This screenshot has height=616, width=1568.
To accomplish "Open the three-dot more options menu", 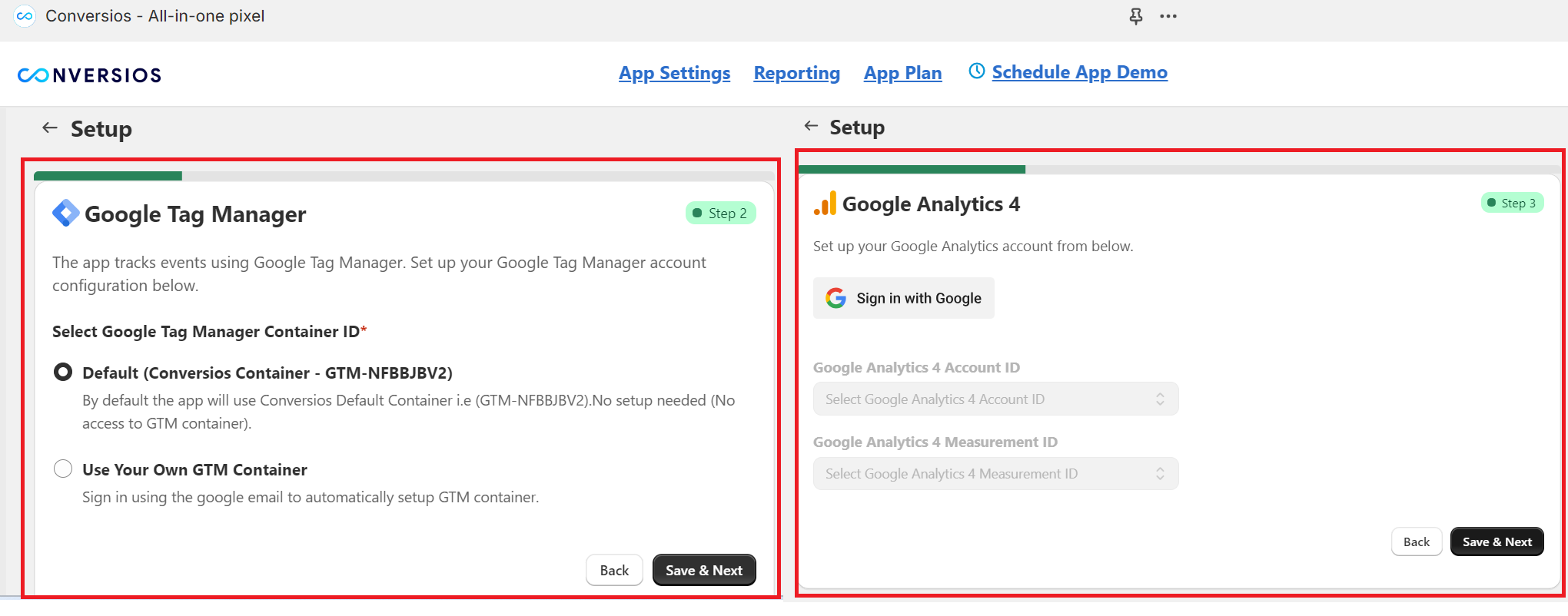I will click(1168, 16).
